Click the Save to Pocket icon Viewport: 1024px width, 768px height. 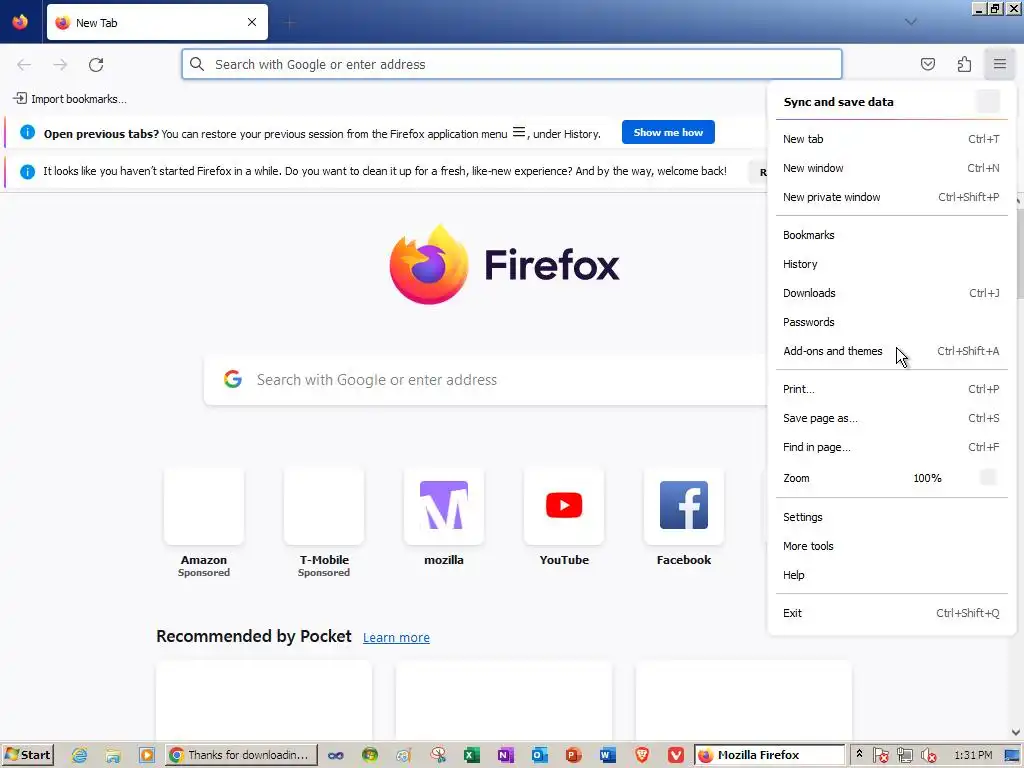(927, 64)
